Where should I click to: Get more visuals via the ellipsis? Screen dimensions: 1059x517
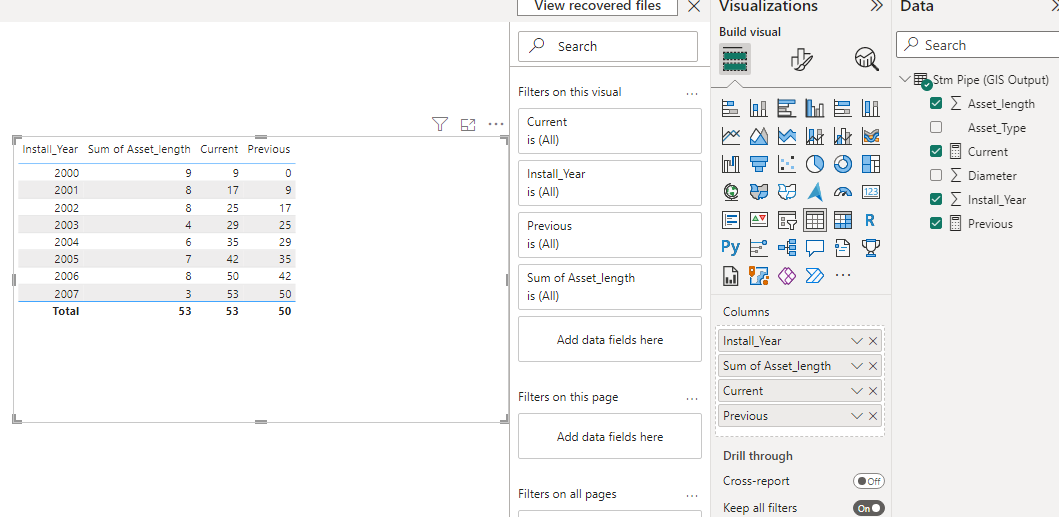843,275
